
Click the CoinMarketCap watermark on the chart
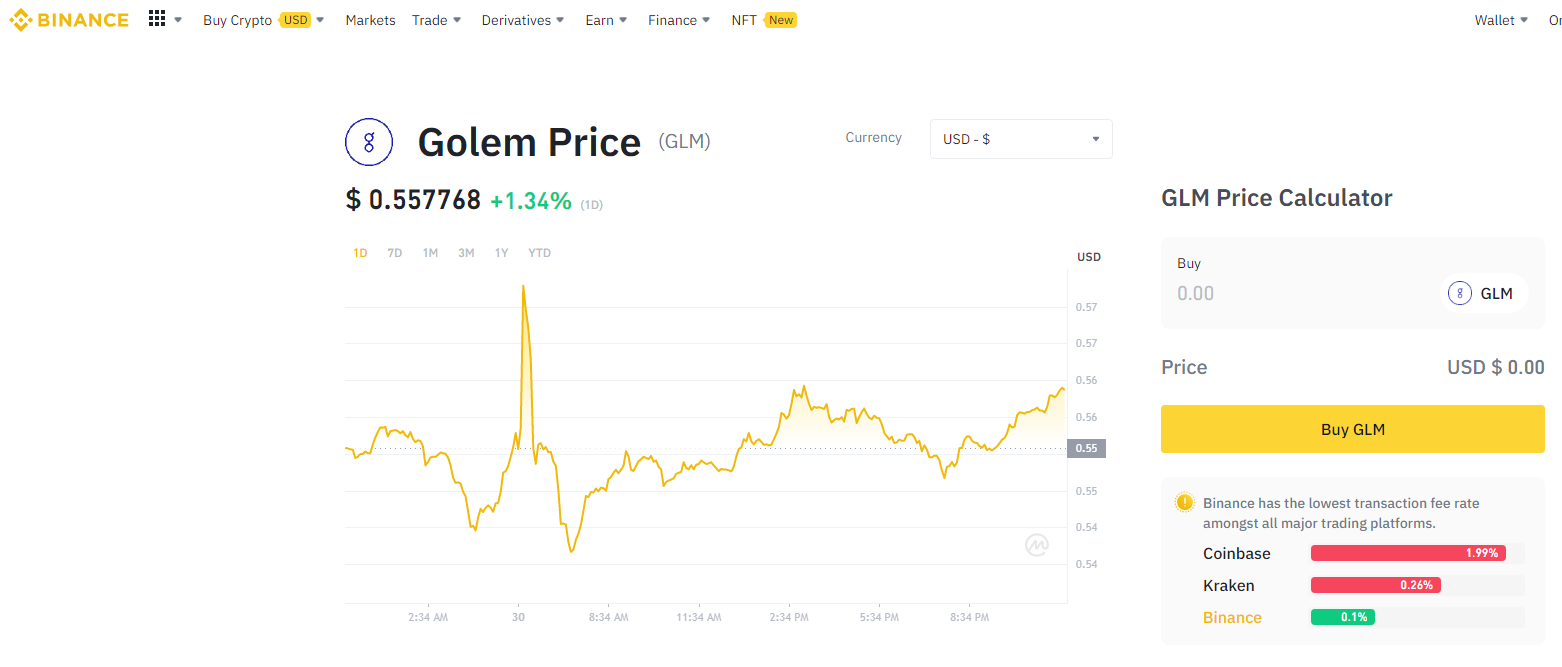[1037, 545]
